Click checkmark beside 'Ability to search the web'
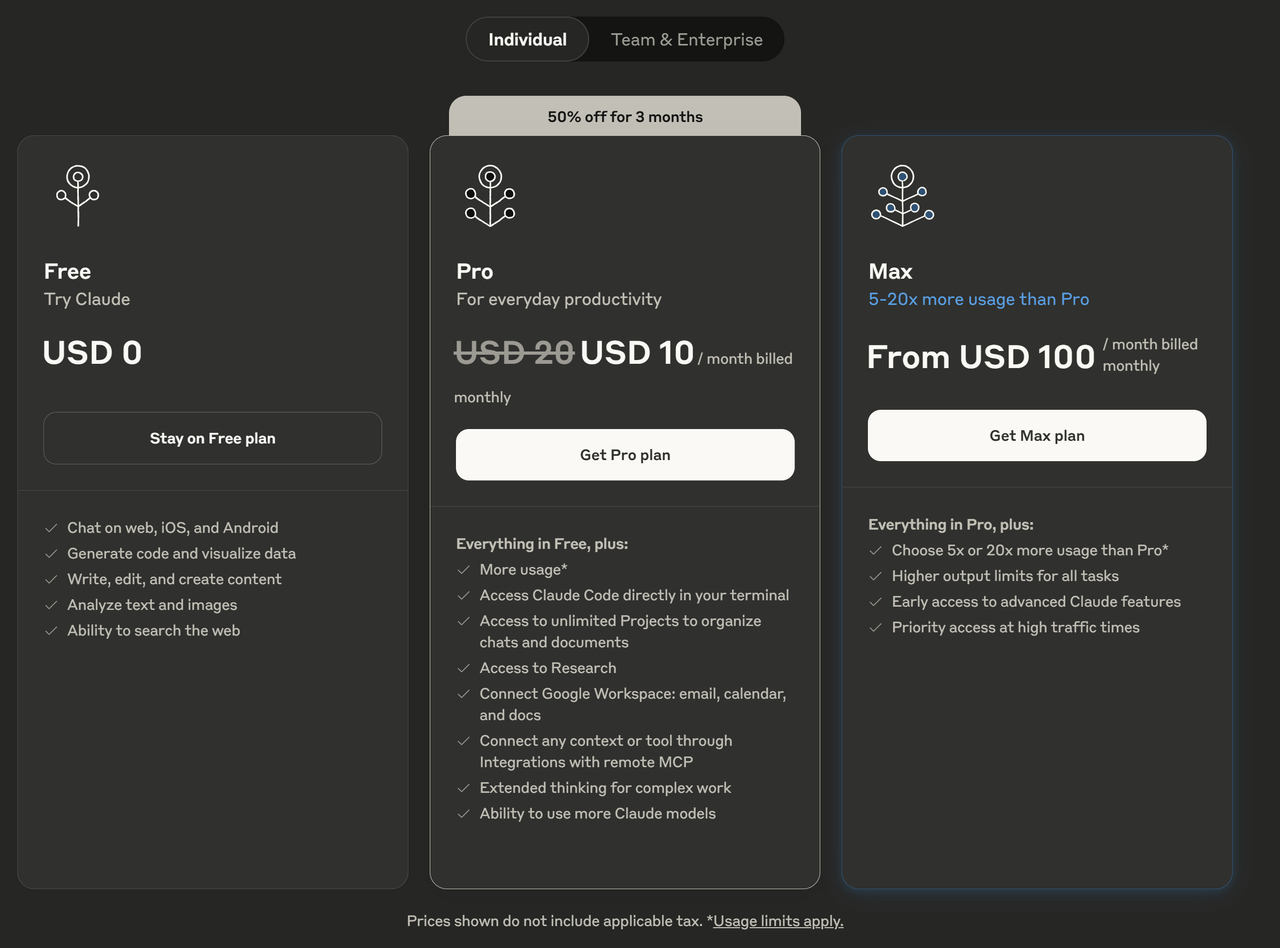 tap(51, 631)
